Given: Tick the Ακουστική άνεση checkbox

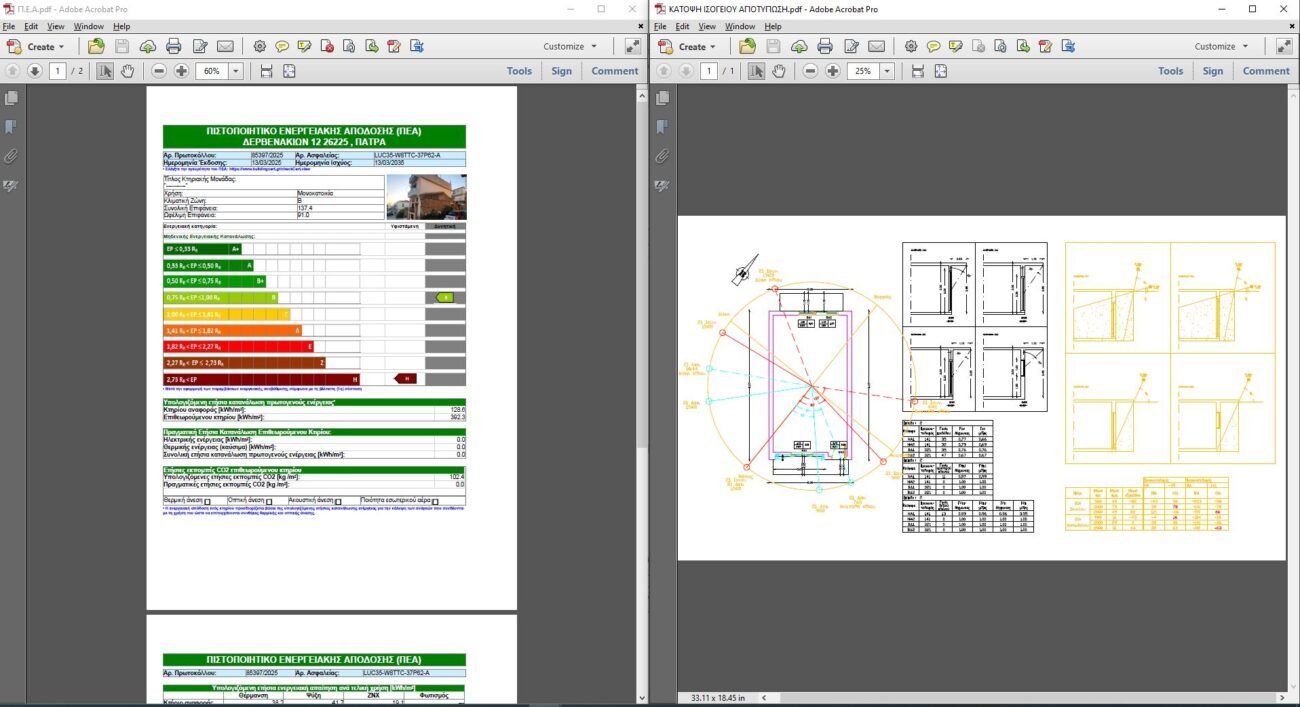Looking at the screenshot, I should point(339,502).
